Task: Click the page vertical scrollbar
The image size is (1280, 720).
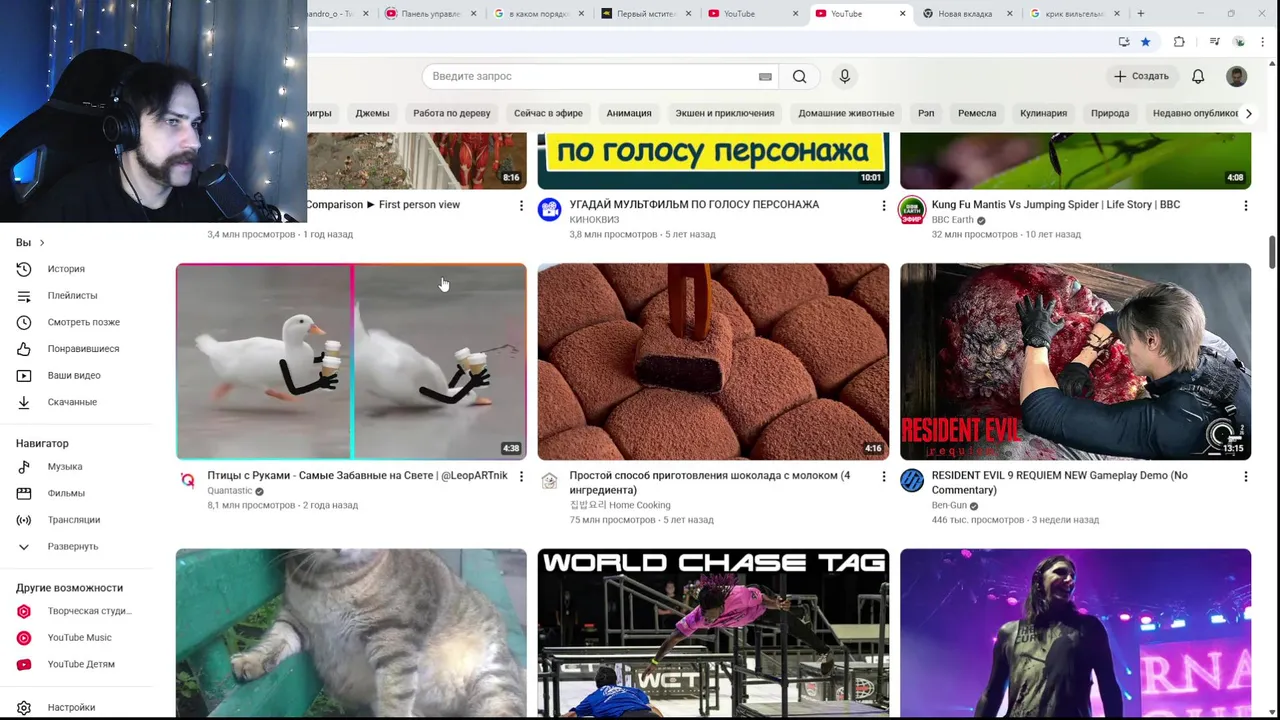Action: click(1272, 252)
